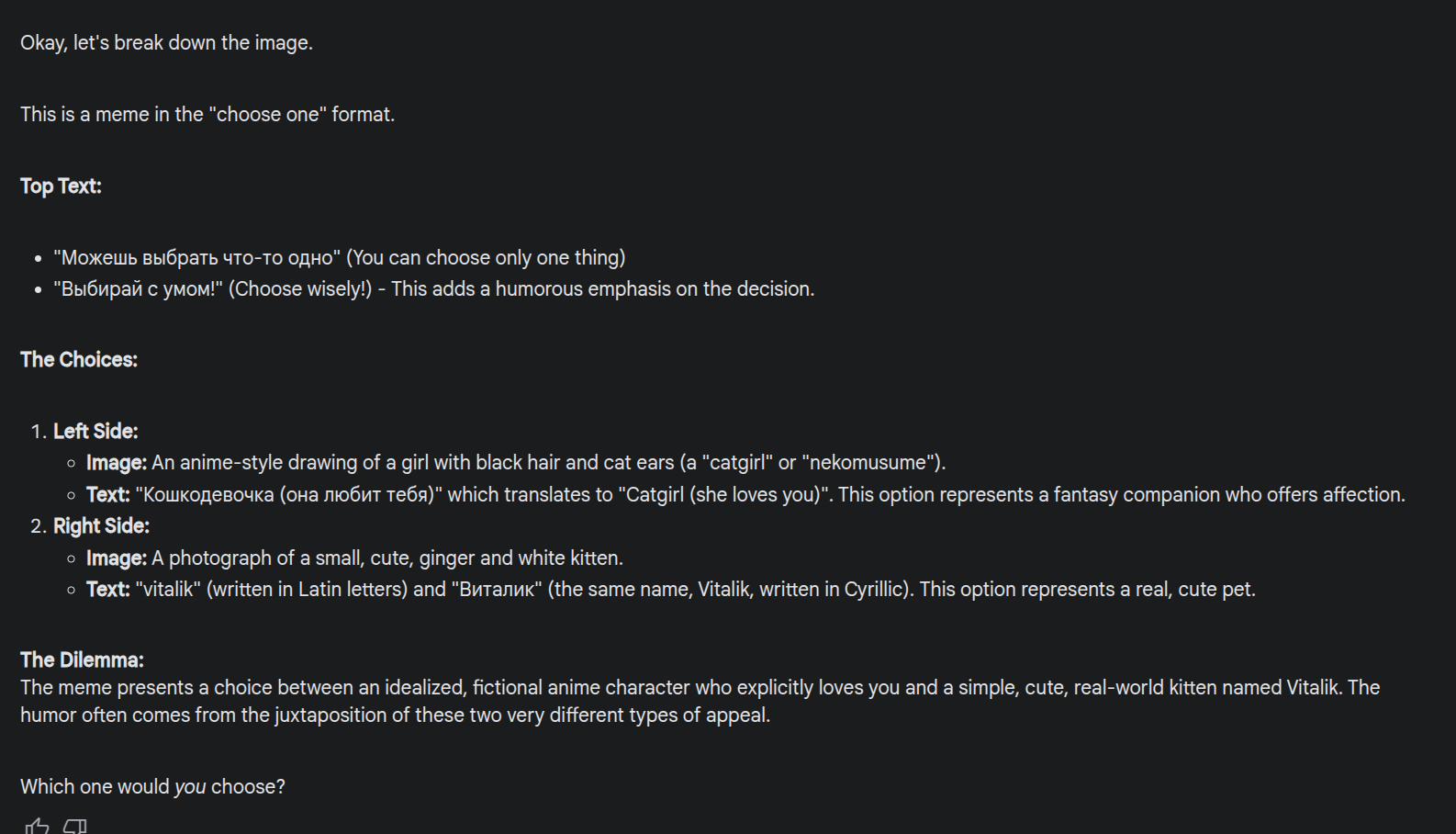Click the "choose one" format sentence

[207, 115]
